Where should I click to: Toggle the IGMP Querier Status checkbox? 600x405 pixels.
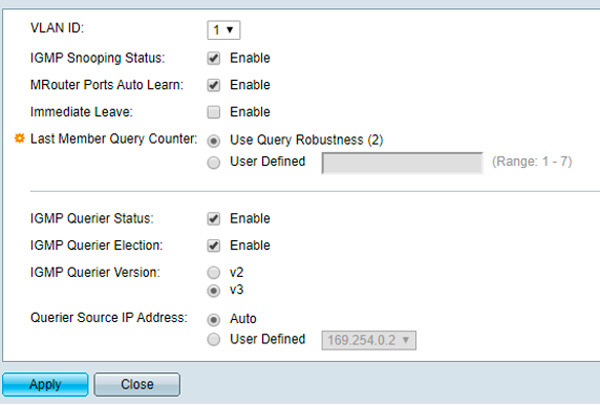214,219
